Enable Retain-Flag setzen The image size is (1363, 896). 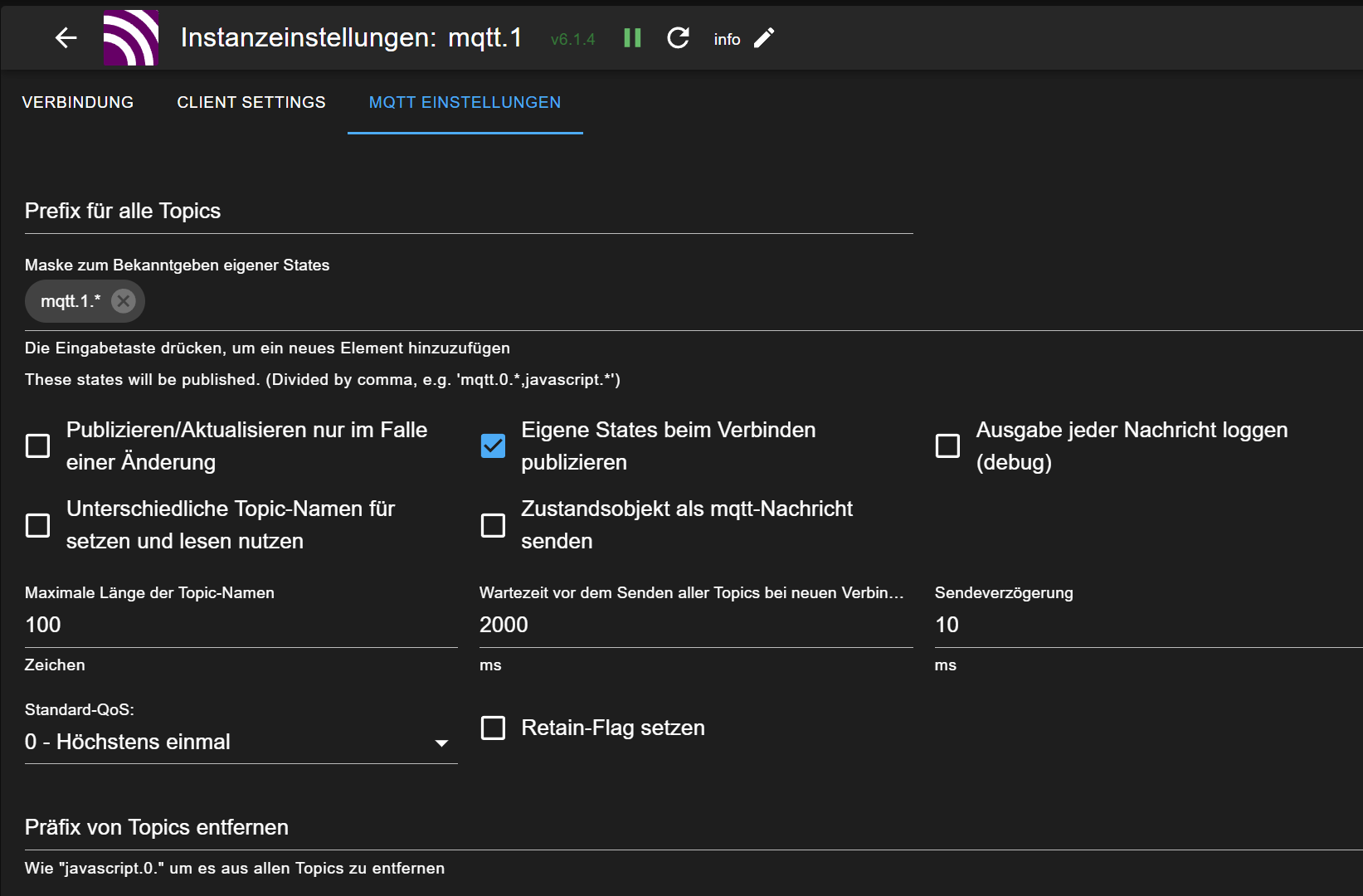(x=494, y=728)
